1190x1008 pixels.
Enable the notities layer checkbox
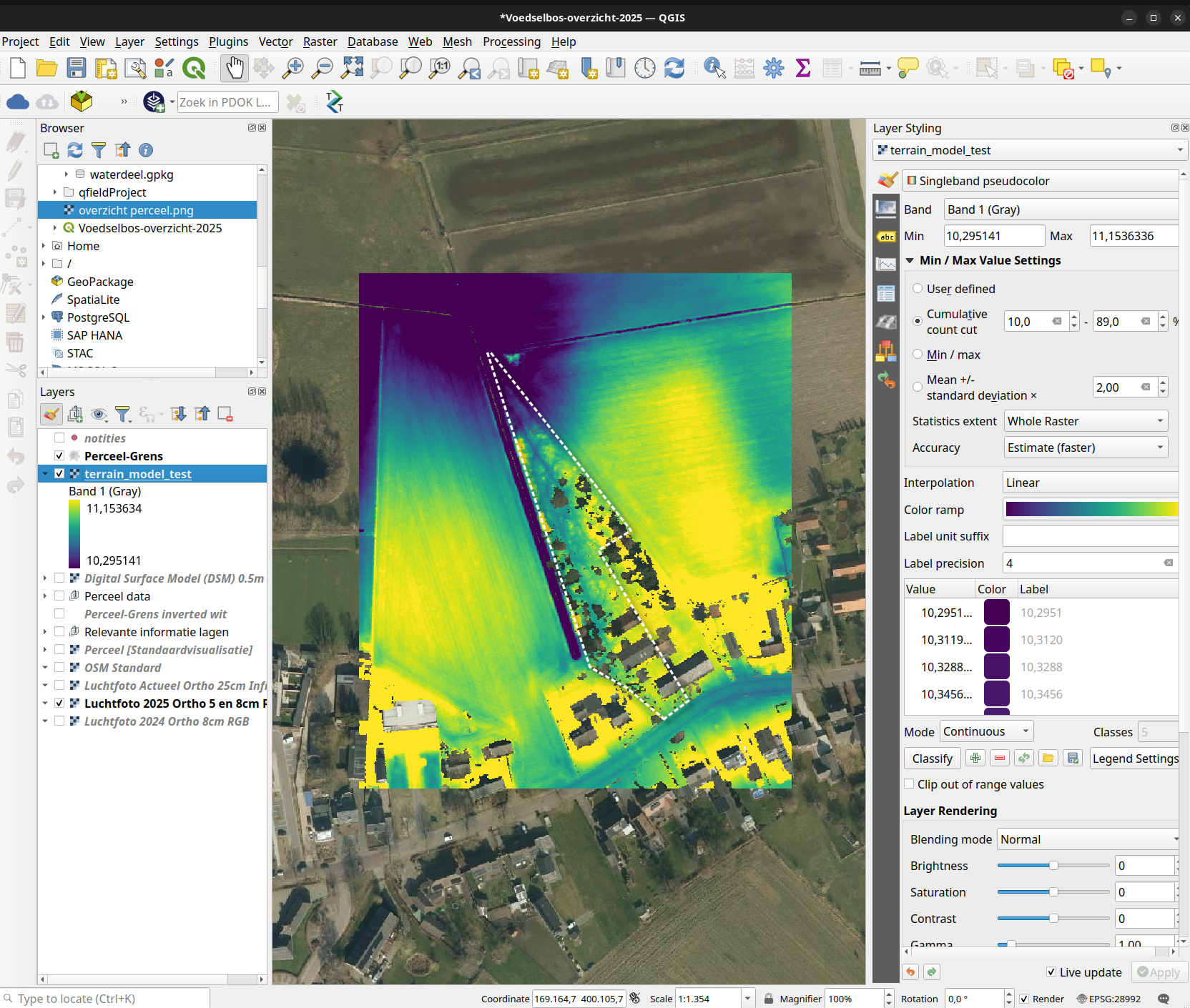pyautogui.click(x=59, y=438)
